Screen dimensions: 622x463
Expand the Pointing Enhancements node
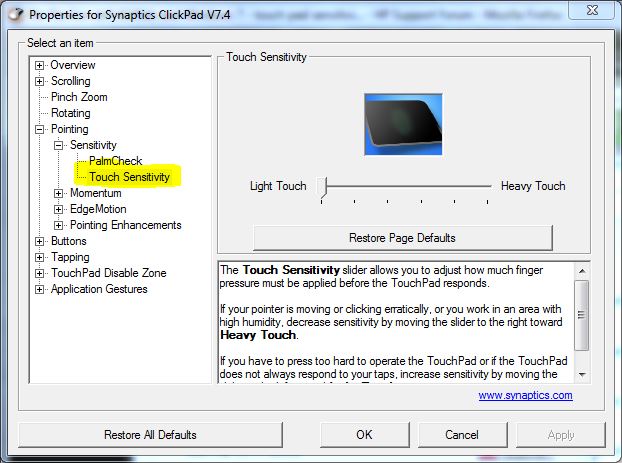[x=58, y=225]
